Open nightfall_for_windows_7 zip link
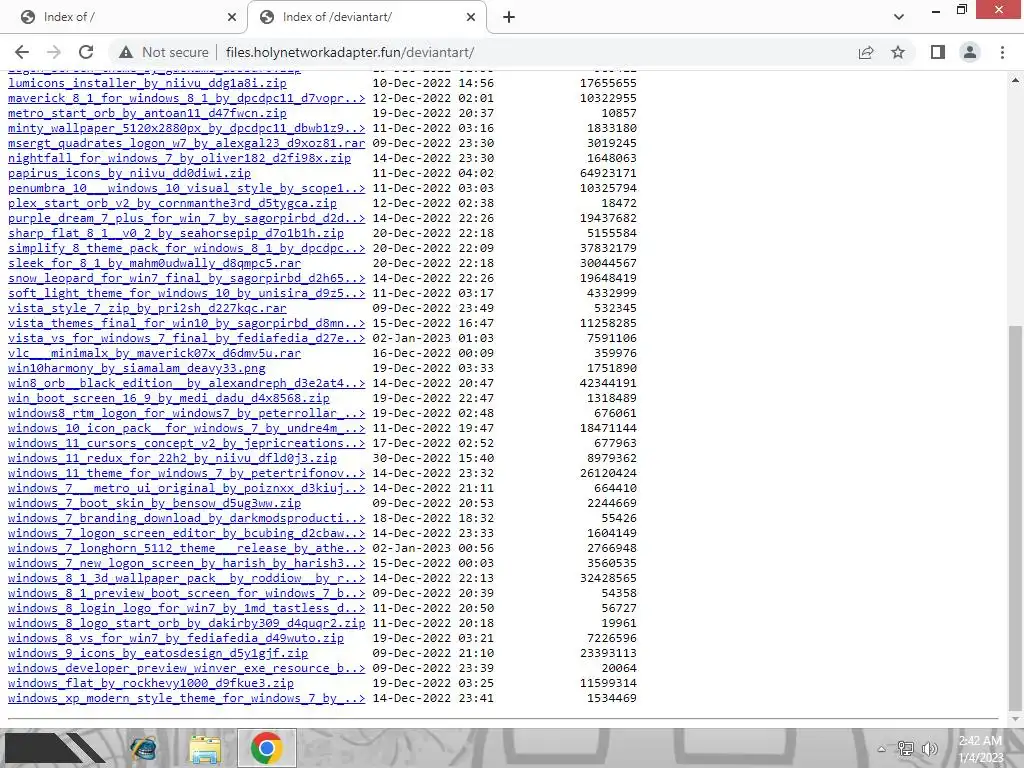This screenshot has height=768, width=1024. click(179, 158)
